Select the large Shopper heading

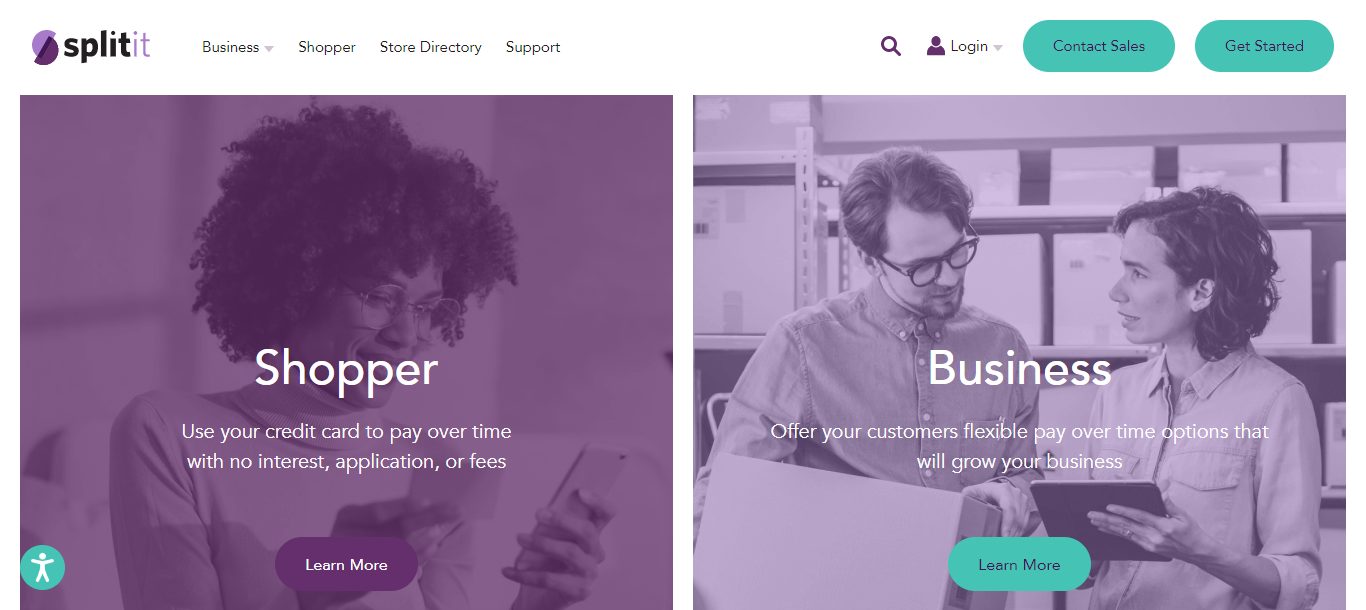(x=346, y=368)
